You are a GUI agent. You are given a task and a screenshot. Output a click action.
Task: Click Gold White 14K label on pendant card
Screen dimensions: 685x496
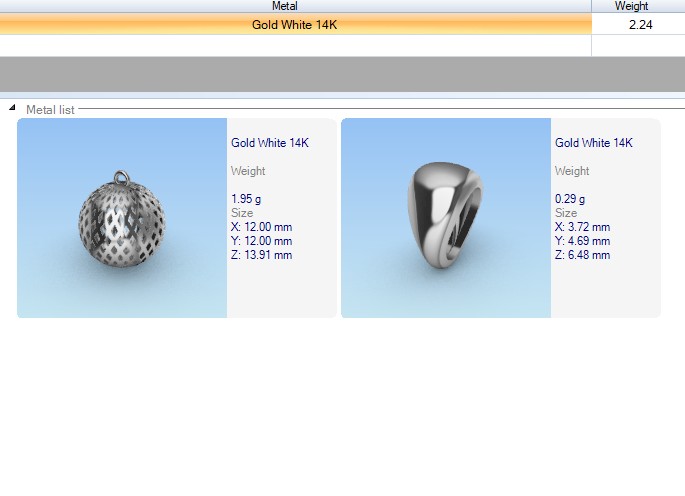tap(270, 143)
